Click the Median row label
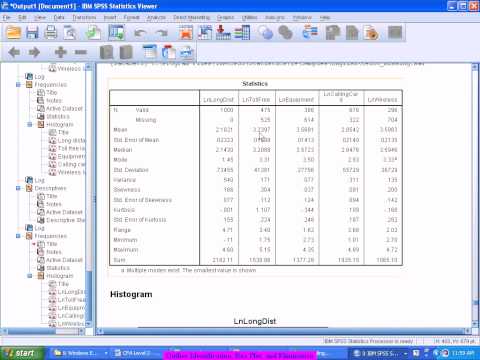Screen dimensions: 480x360 pyautogui.click(x=122, y=150)
